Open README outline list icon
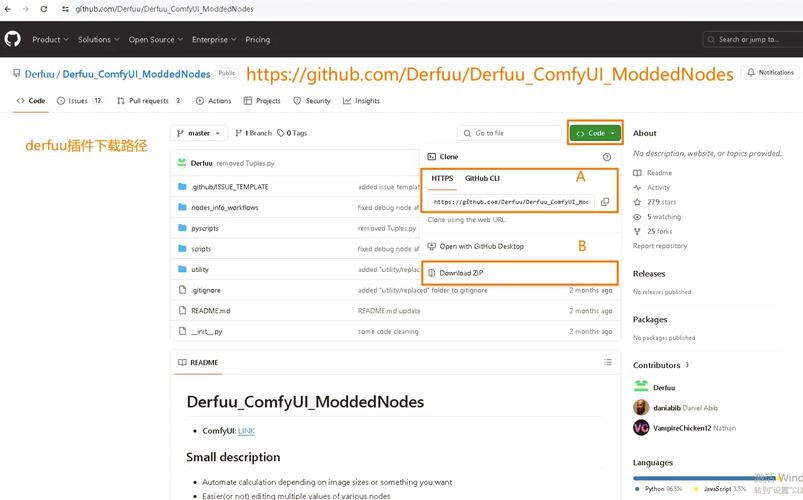Image resolution: width=803 pixels, height=500 pixels. click(x=608, y=362)
